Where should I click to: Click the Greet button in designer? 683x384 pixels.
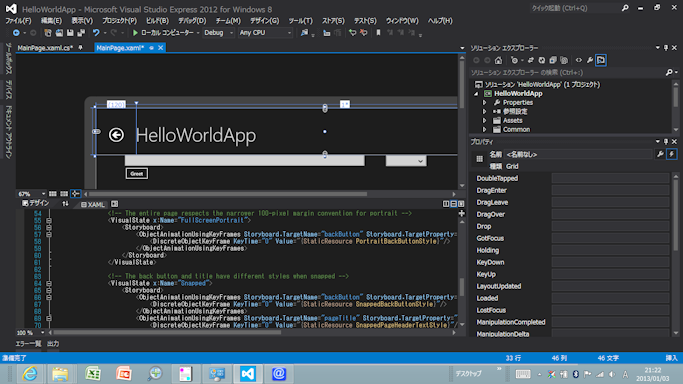(137, 174)
